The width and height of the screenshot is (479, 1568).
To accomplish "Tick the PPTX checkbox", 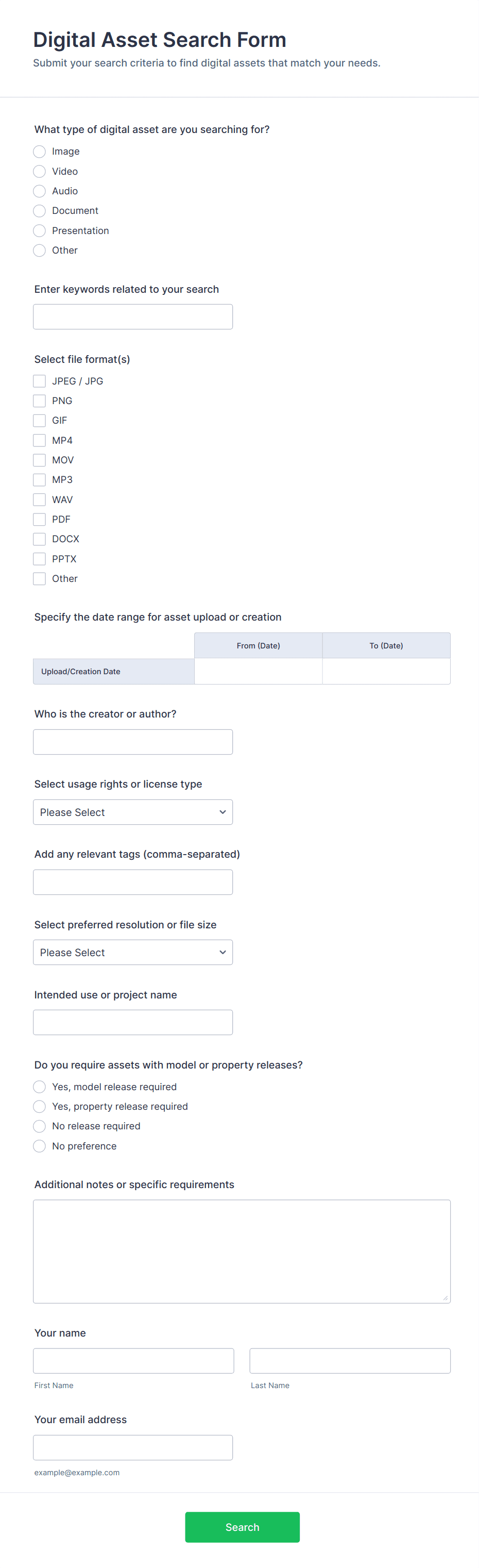I will 40,559.
